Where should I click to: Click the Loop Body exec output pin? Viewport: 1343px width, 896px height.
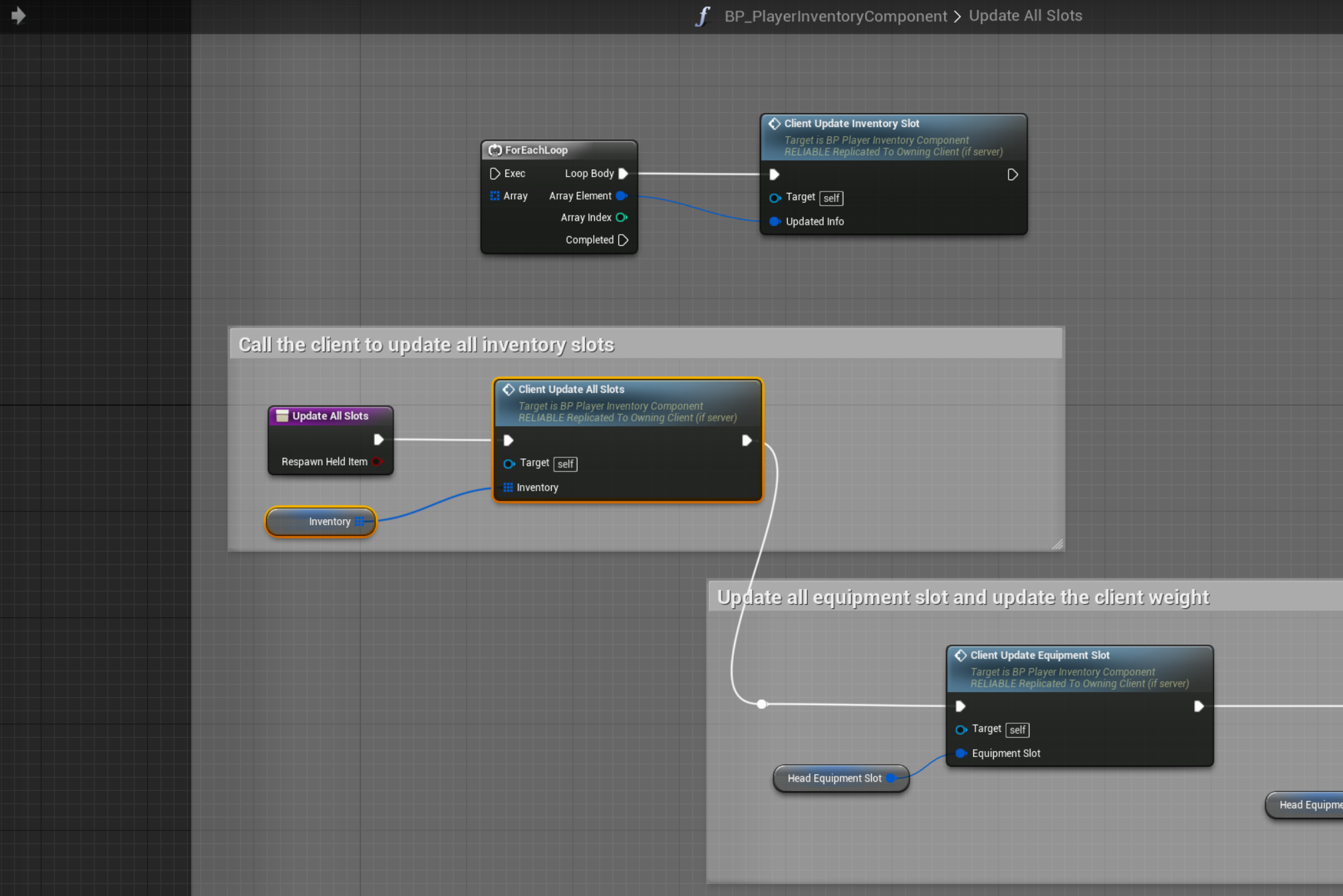click(x=623, y=173)
